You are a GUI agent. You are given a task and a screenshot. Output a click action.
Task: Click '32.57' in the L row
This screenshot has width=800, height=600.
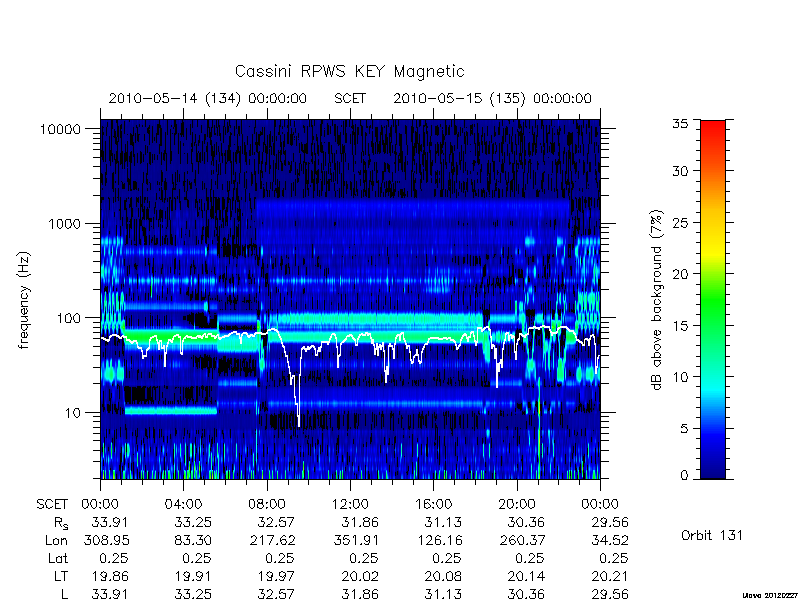click(x=277, y=594)
